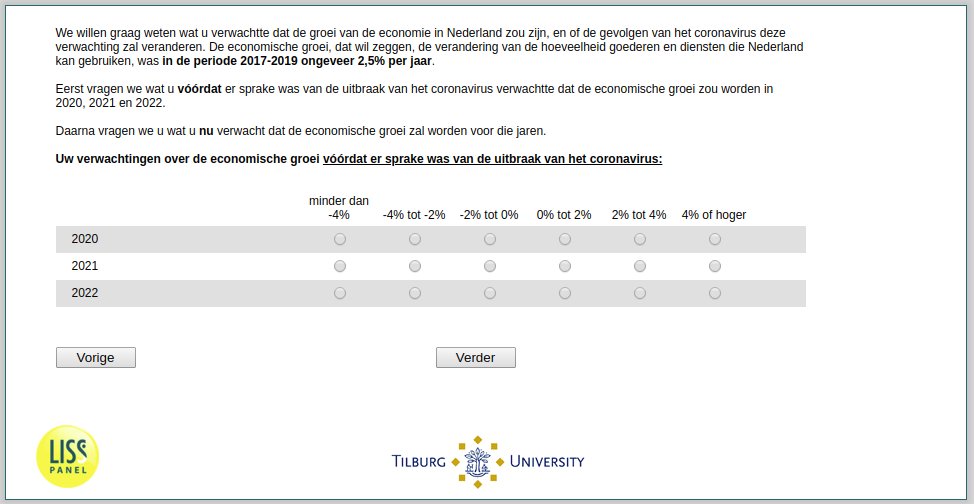Go back with the Vorige button
The height and width of the screenshot is (504, 974).
96,357
